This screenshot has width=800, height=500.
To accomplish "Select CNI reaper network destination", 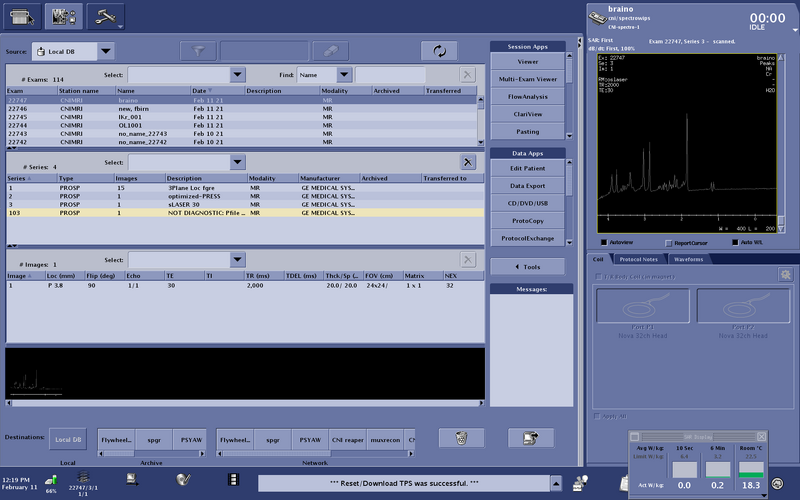I will pyautogui.click(x=347, y=440).
